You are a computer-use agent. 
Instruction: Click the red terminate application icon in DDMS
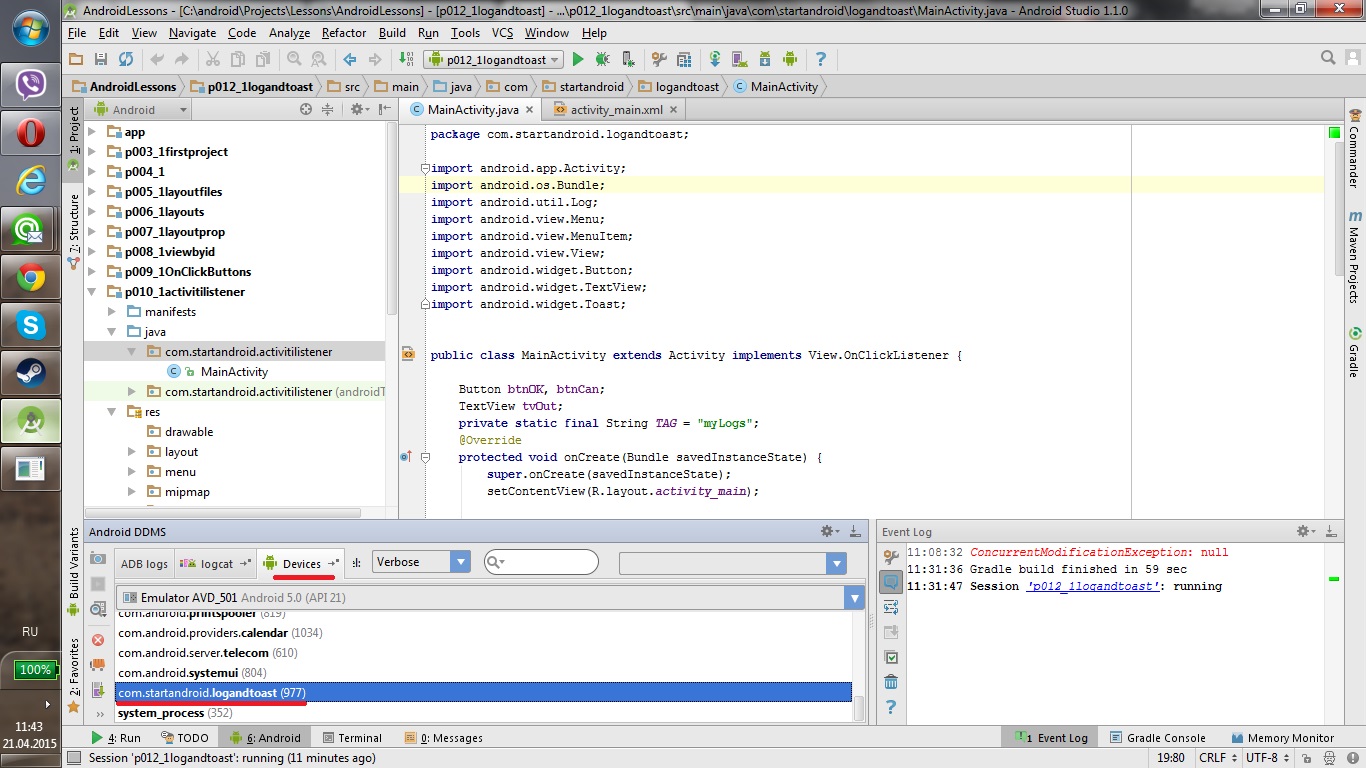pyautogui.click(x=98, y=640)
